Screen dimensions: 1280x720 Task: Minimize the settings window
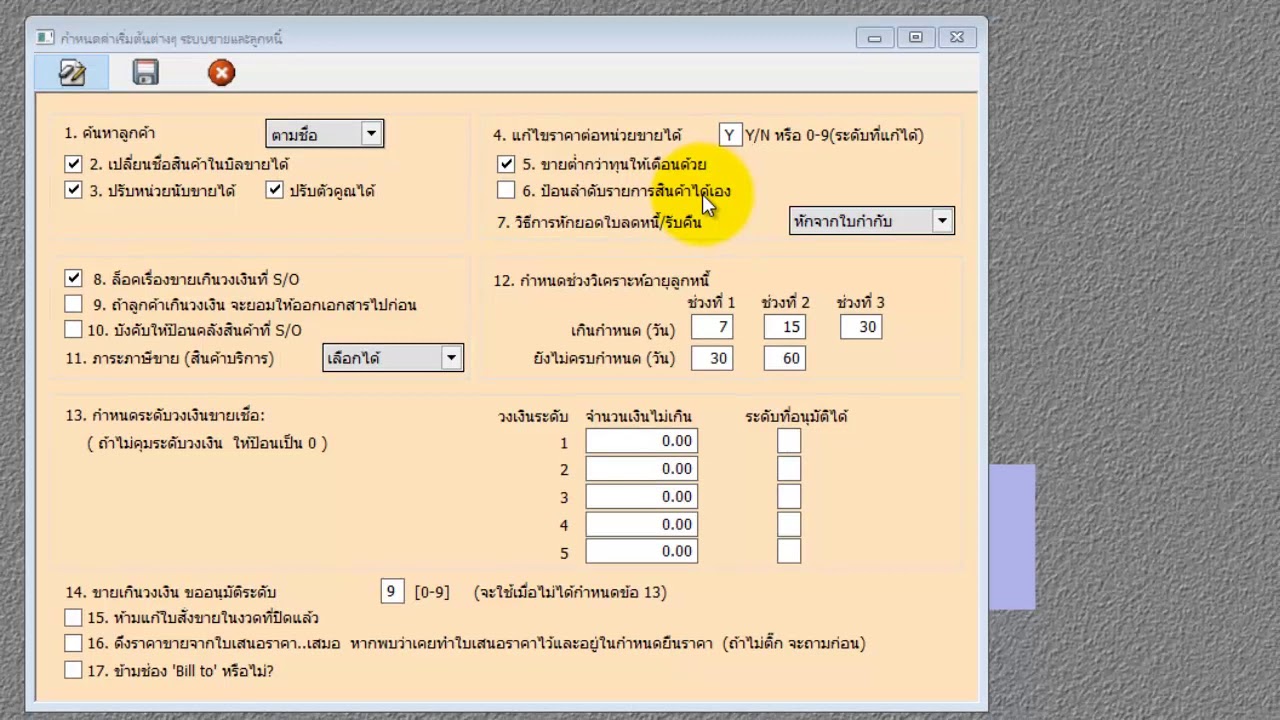tap(875, 38)
